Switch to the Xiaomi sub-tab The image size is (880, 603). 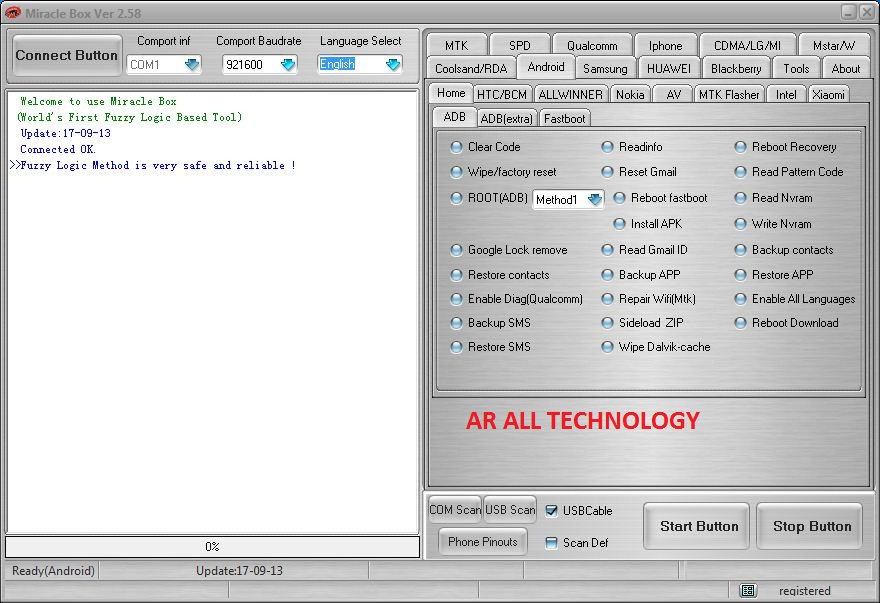828,94
